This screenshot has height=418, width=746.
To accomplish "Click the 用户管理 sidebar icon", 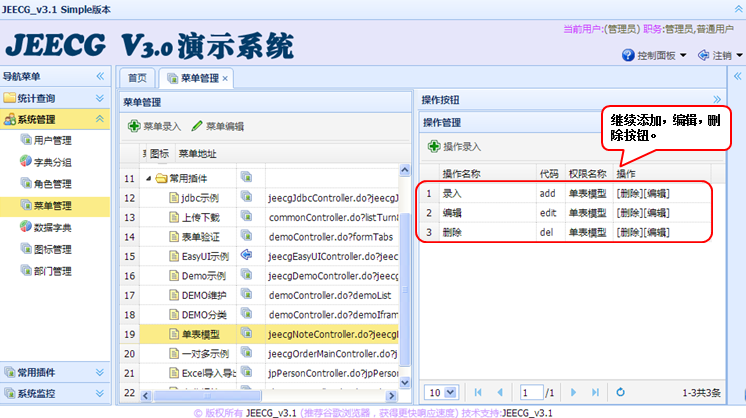I will tap(26, 139).
